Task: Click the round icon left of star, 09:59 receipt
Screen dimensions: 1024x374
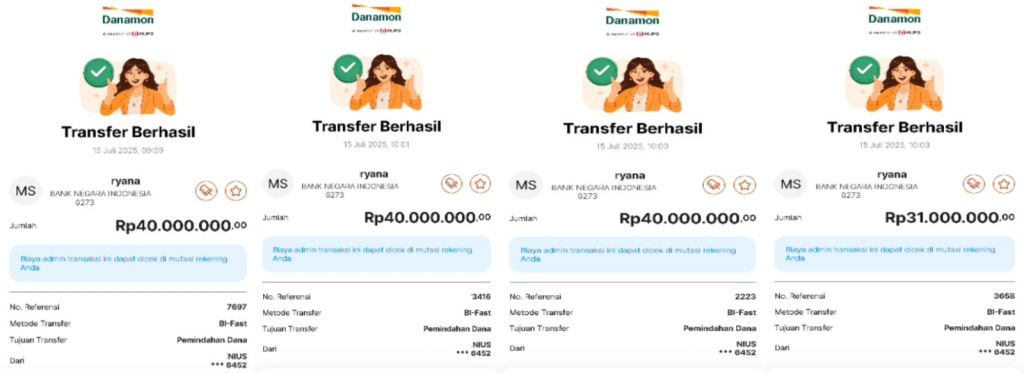Action: point(206,191)
